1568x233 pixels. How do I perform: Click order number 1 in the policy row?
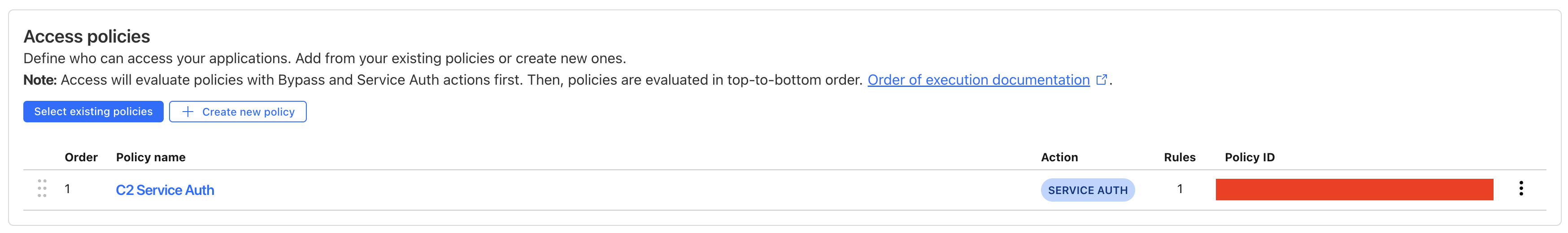pyautogui.click(x=68, y=189)
